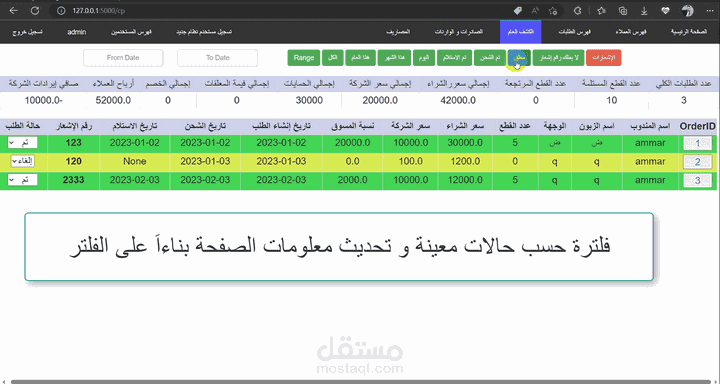
Task: Filter by لا يملك رقم إشعار button
Action: 558,57
